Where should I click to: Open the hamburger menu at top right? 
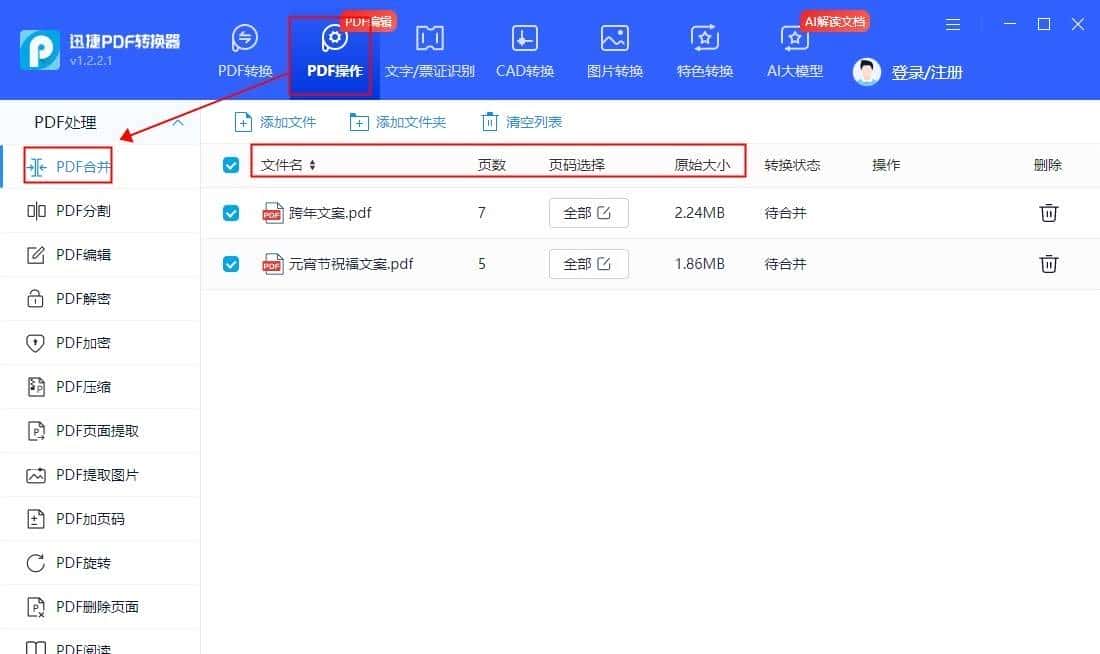coord(952,24)
